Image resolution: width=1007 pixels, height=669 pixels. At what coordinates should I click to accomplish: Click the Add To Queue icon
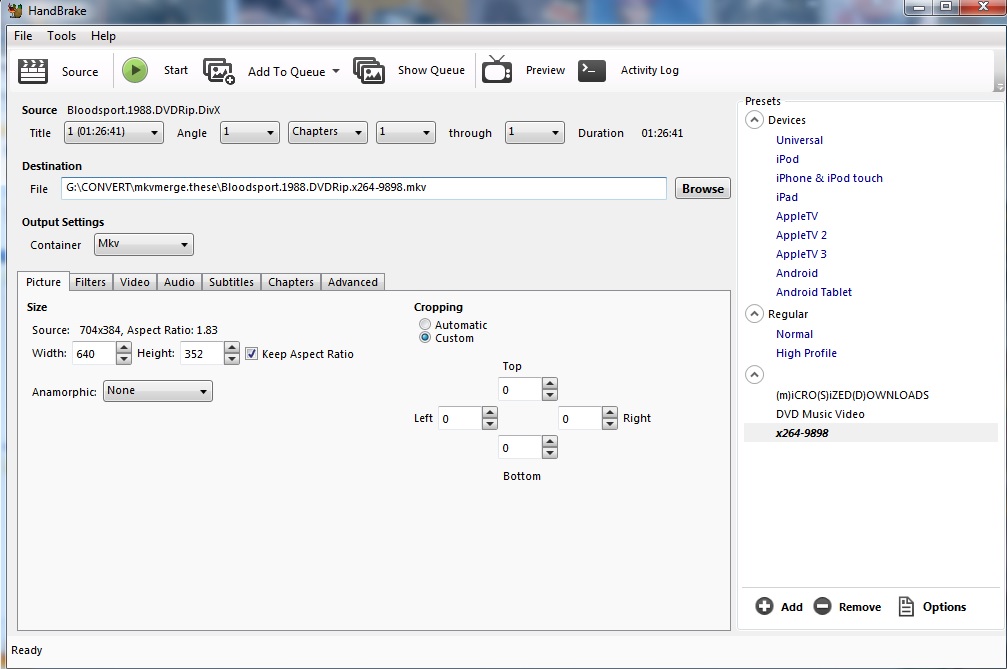[x=219, y=71]
